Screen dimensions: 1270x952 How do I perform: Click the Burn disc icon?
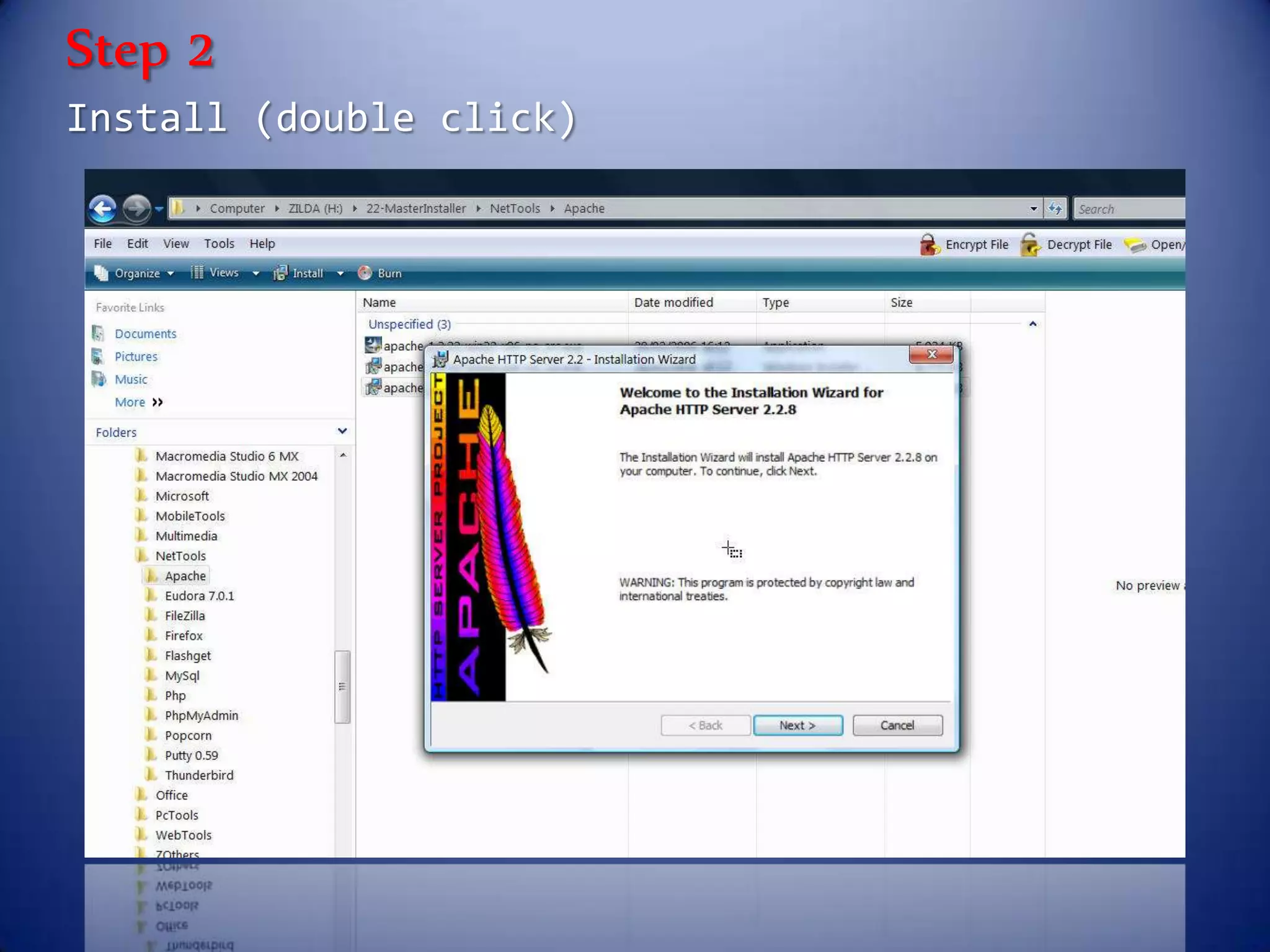(365, 273)
